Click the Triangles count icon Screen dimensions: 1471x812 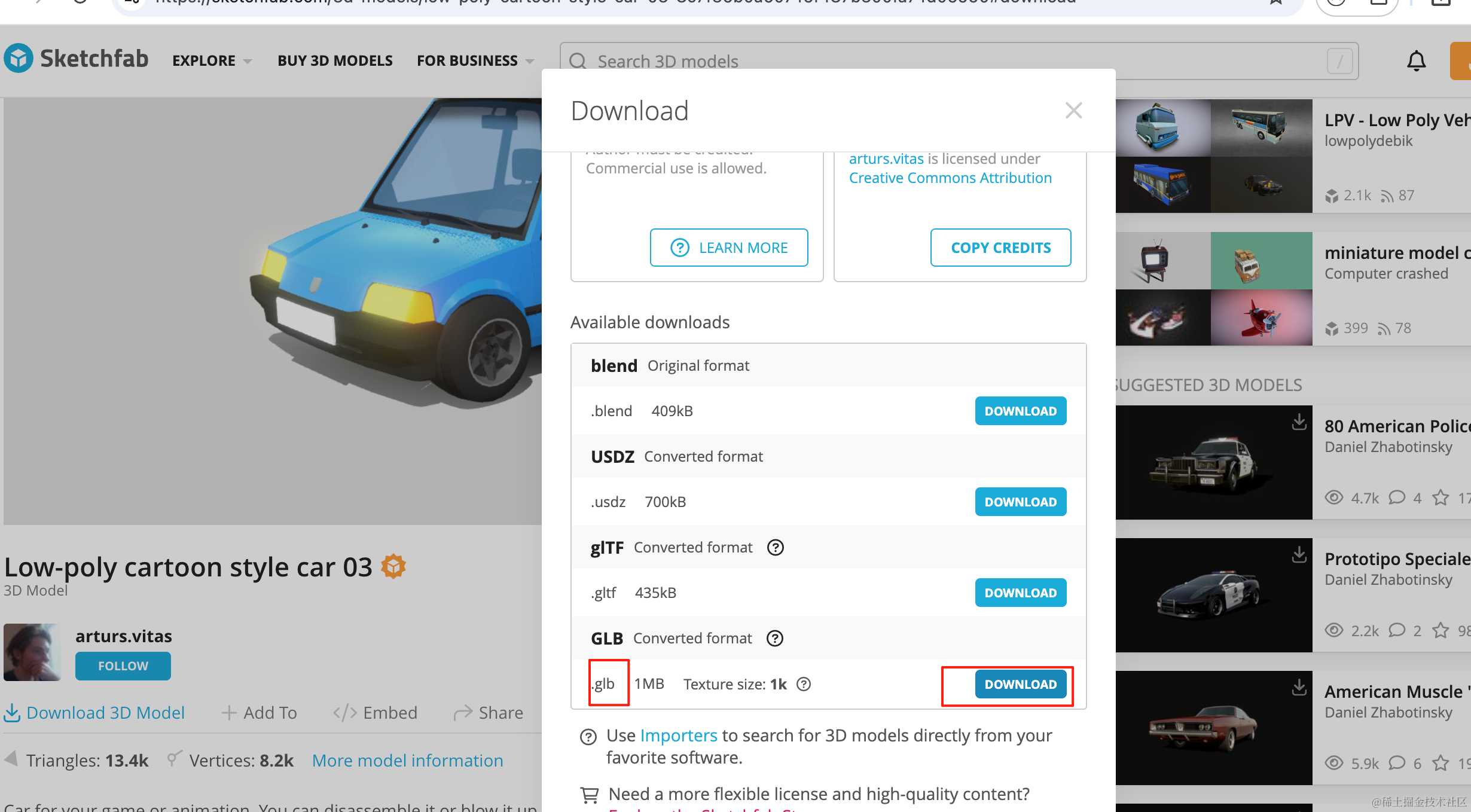[11, 759]
